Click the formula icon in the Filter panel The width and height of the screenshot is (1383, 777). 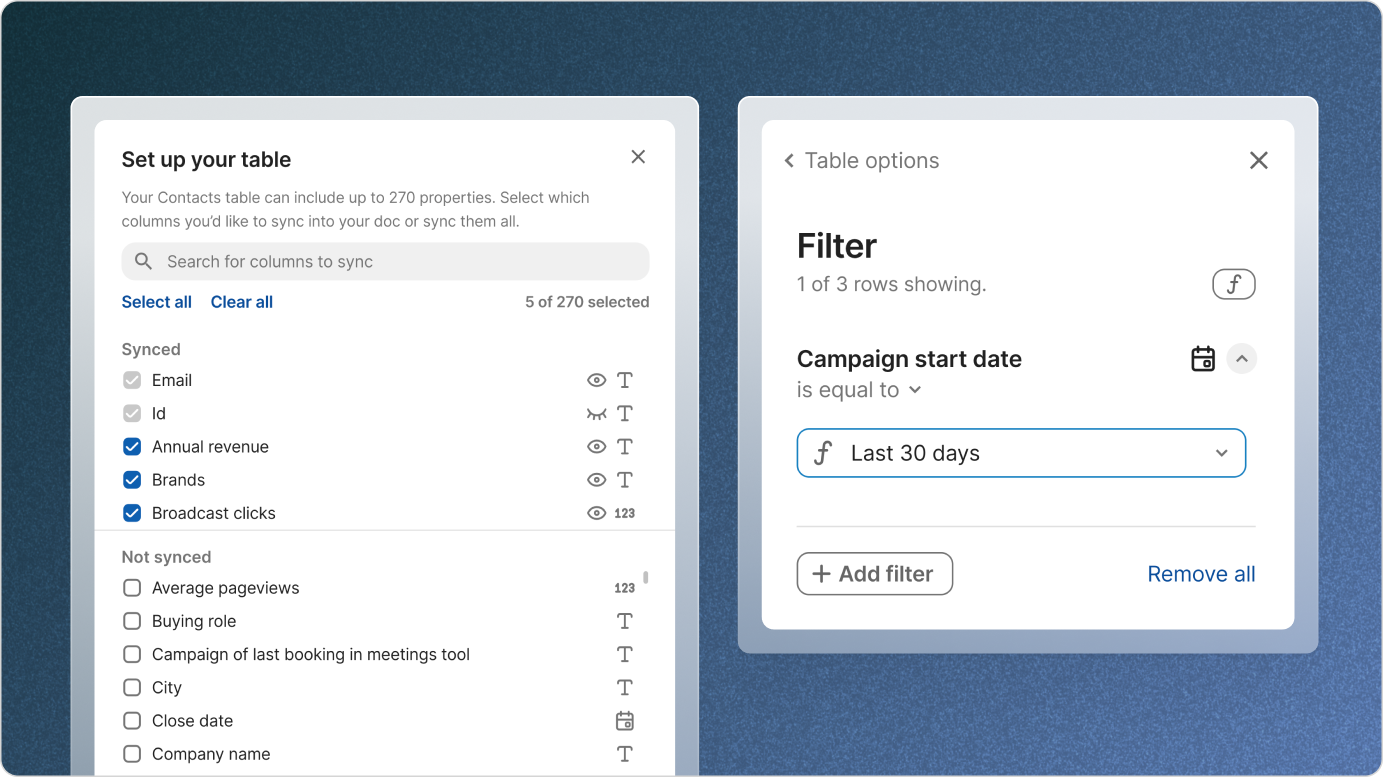[1233, 283]
